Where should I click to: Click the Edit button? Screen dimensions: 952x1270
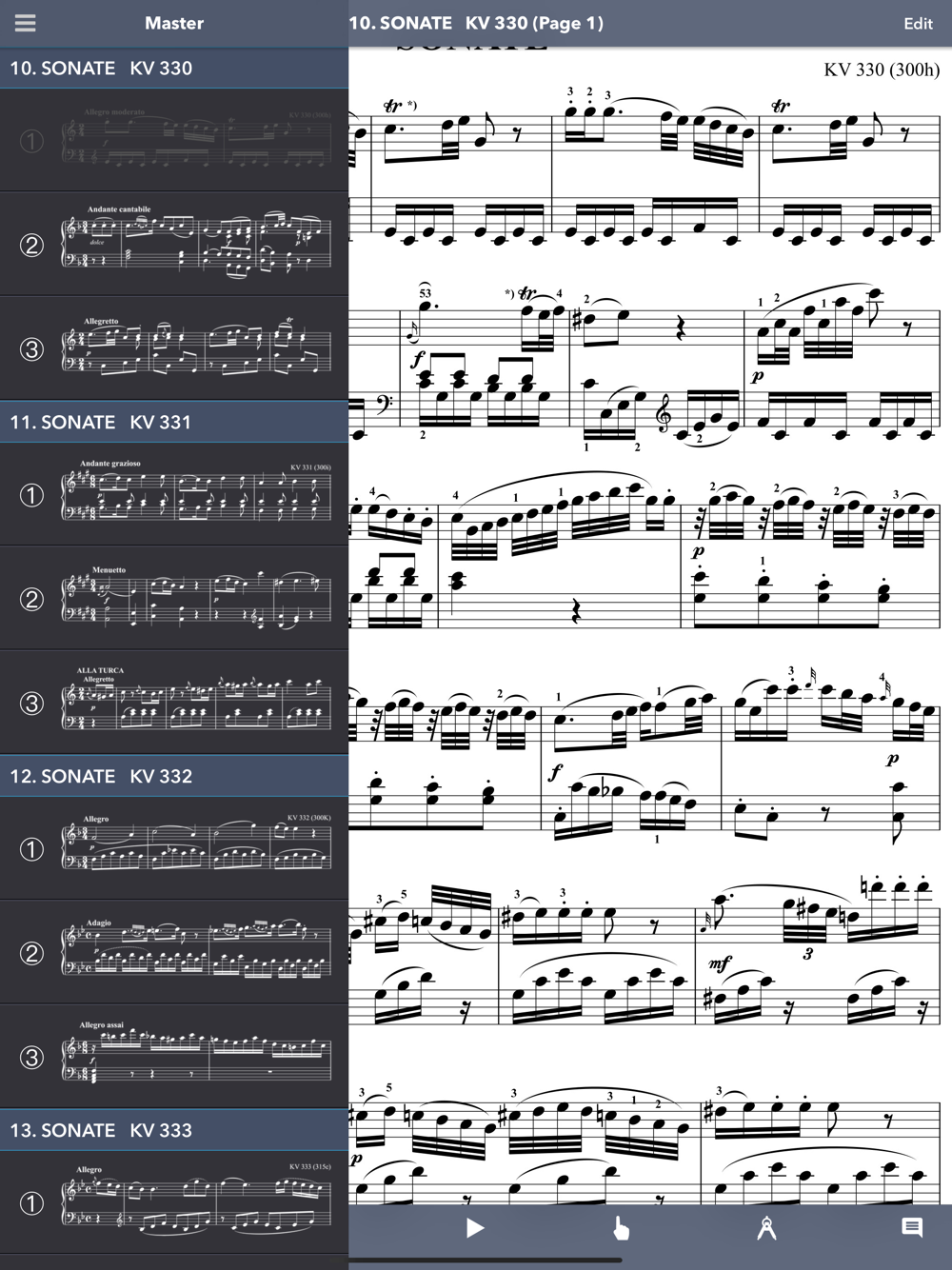[x=918, y=24]
